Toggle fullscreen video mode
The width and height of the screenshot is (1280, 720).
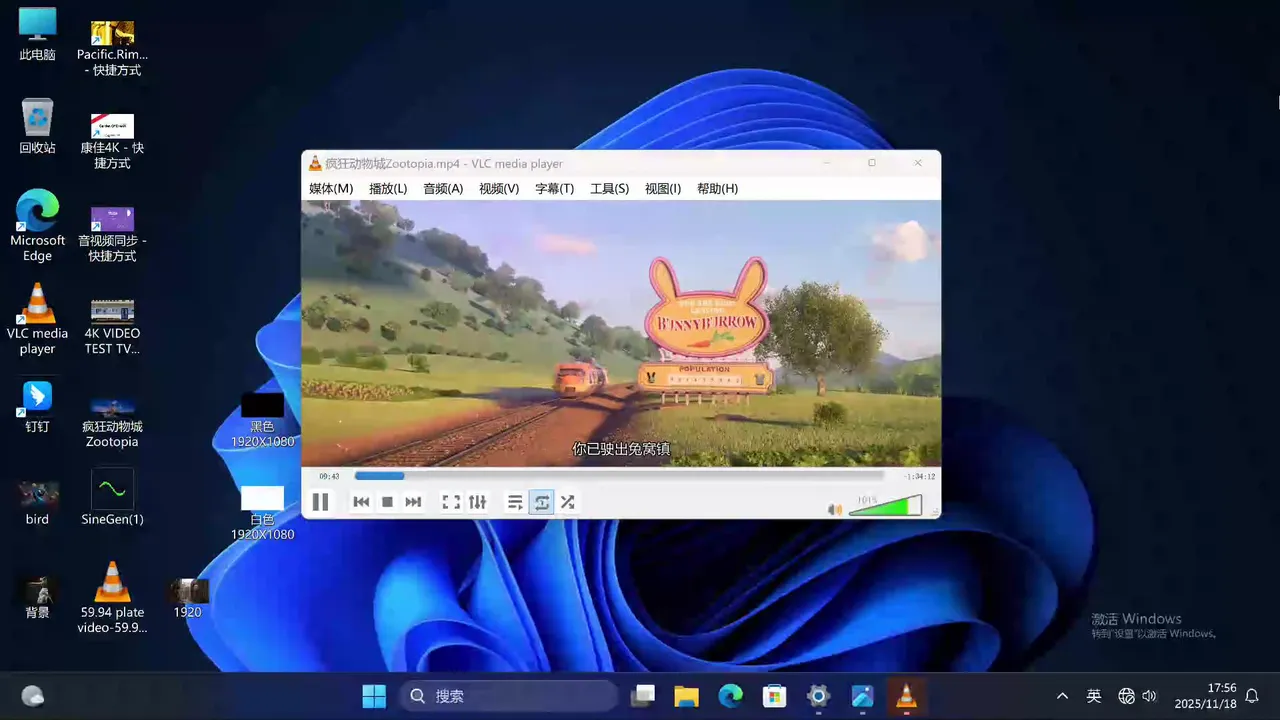(x=451, y=502)
